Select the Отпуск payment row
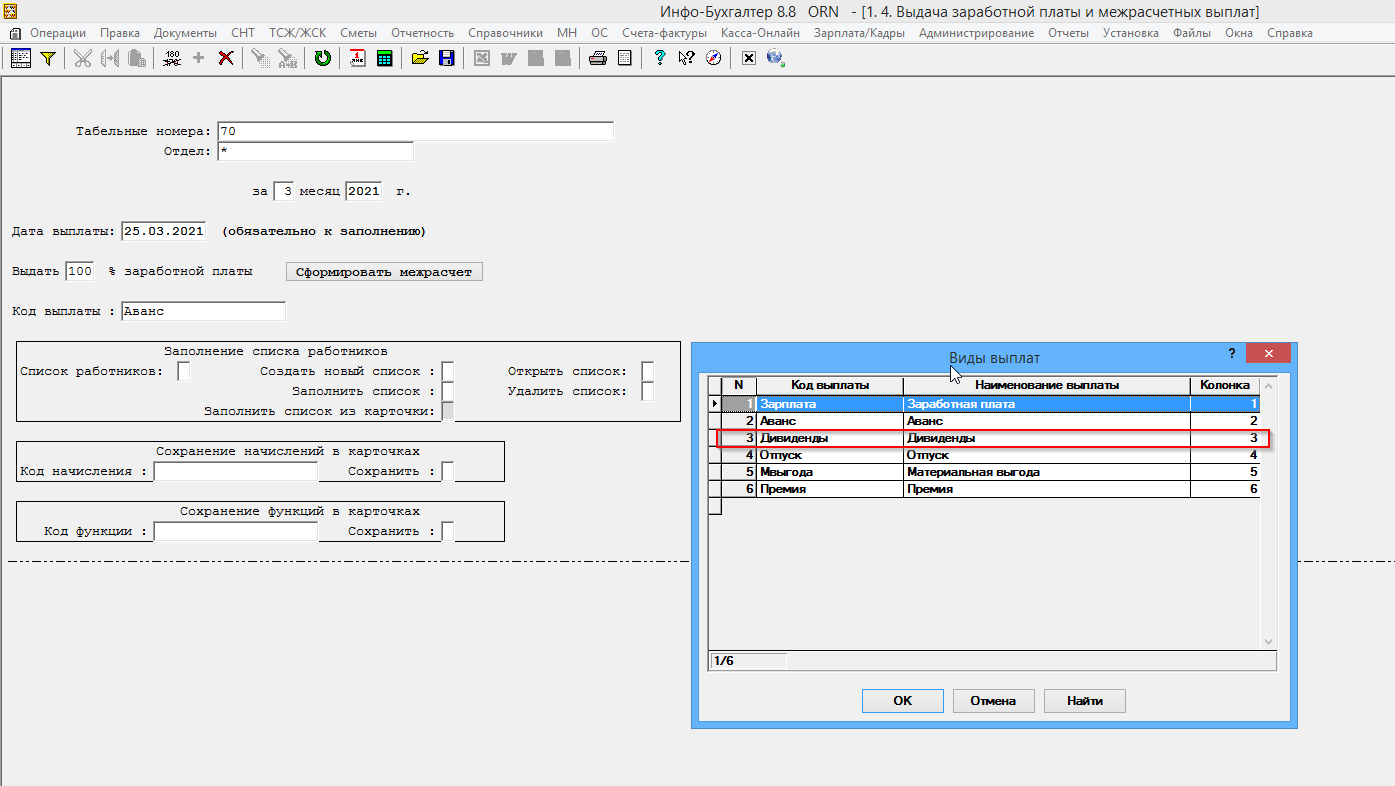 click(x=984, y=455)
